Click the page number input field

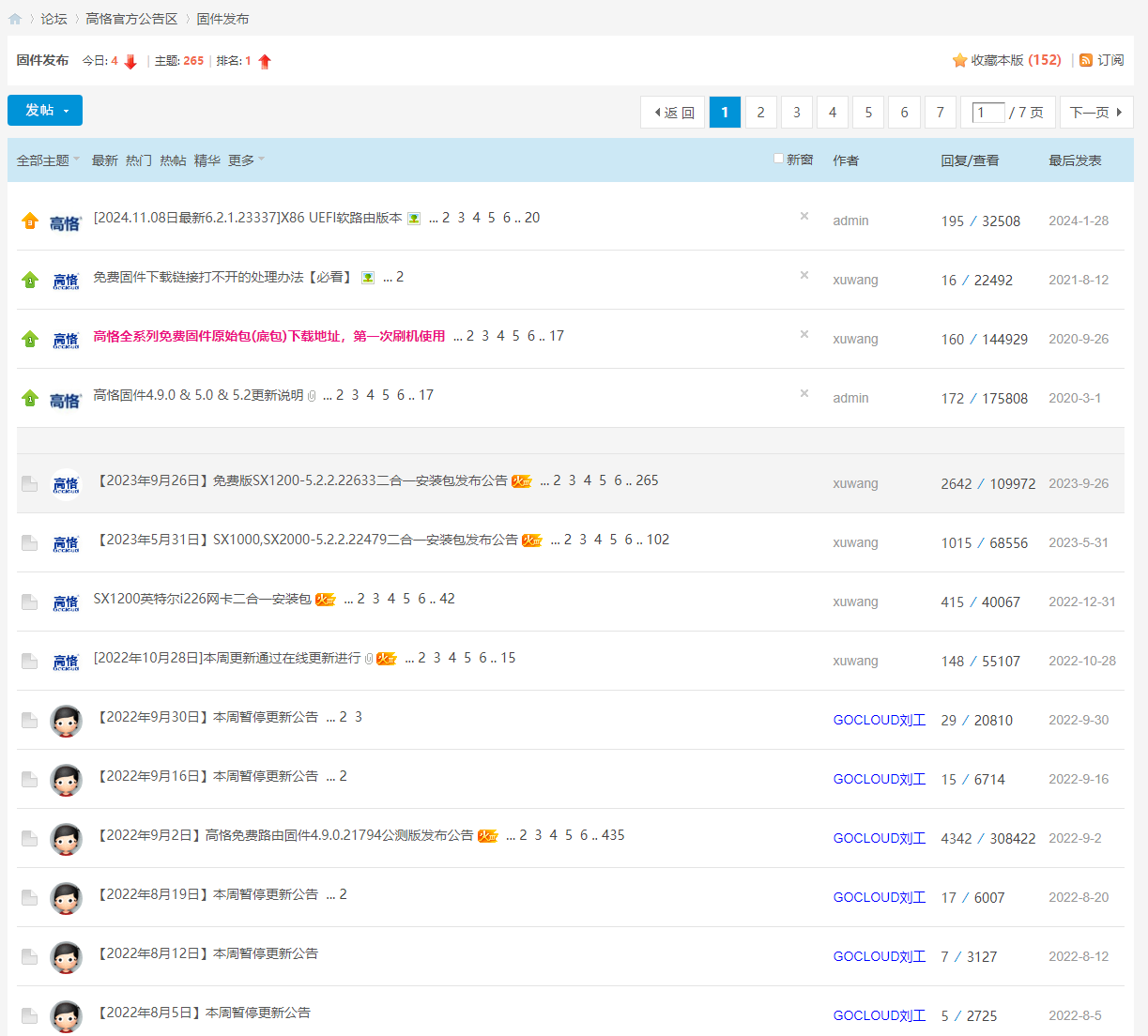coord(987,113)
